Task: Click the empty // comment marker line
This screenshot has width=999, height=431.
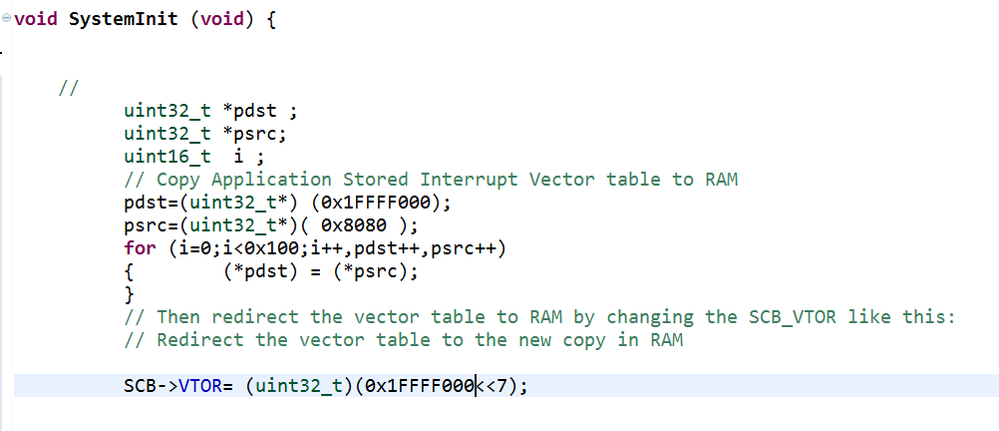Action: [x=69, y=88]
